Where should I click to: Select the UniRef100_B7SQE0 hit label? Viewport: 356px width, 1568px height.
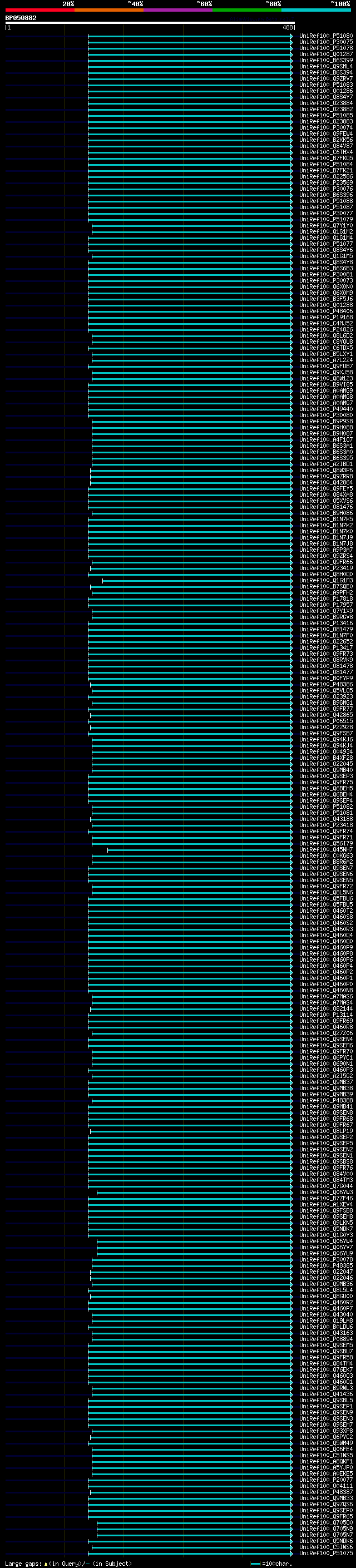(x=326, y=587)
